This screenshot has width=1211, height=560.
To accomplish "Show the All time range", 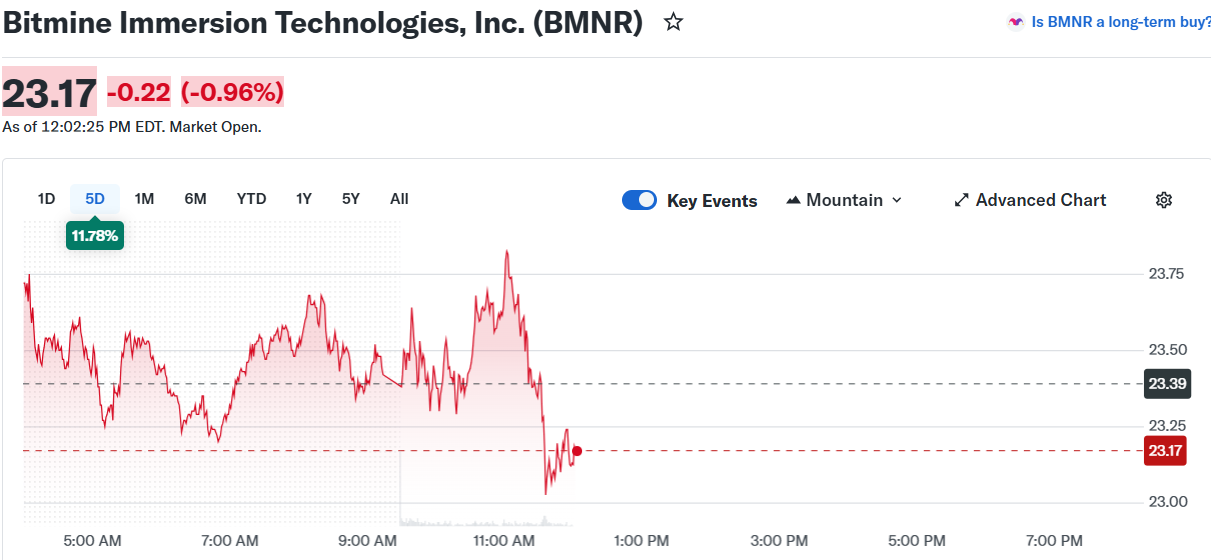I will (x=399, y=198).
